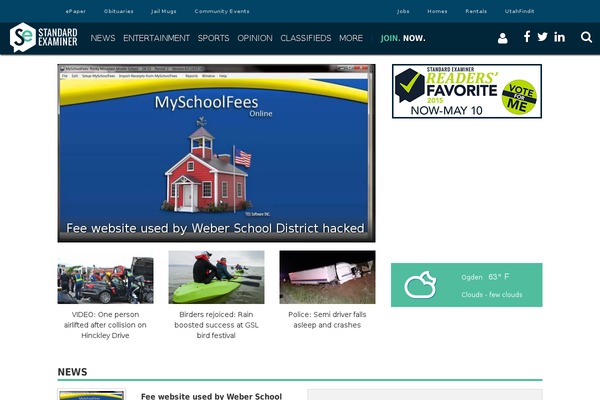Click the NEWS section heading
This screenshot has height=400, width=600.
coord(72,372)
